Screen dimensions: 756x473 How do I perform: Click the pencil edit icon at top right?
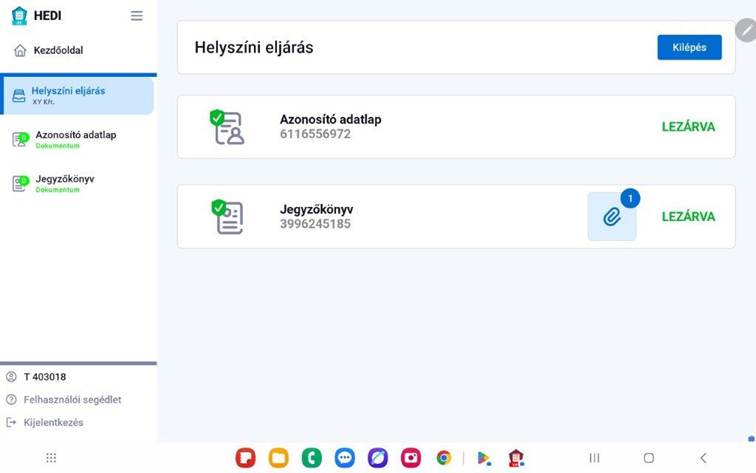[x=746, y=30]
